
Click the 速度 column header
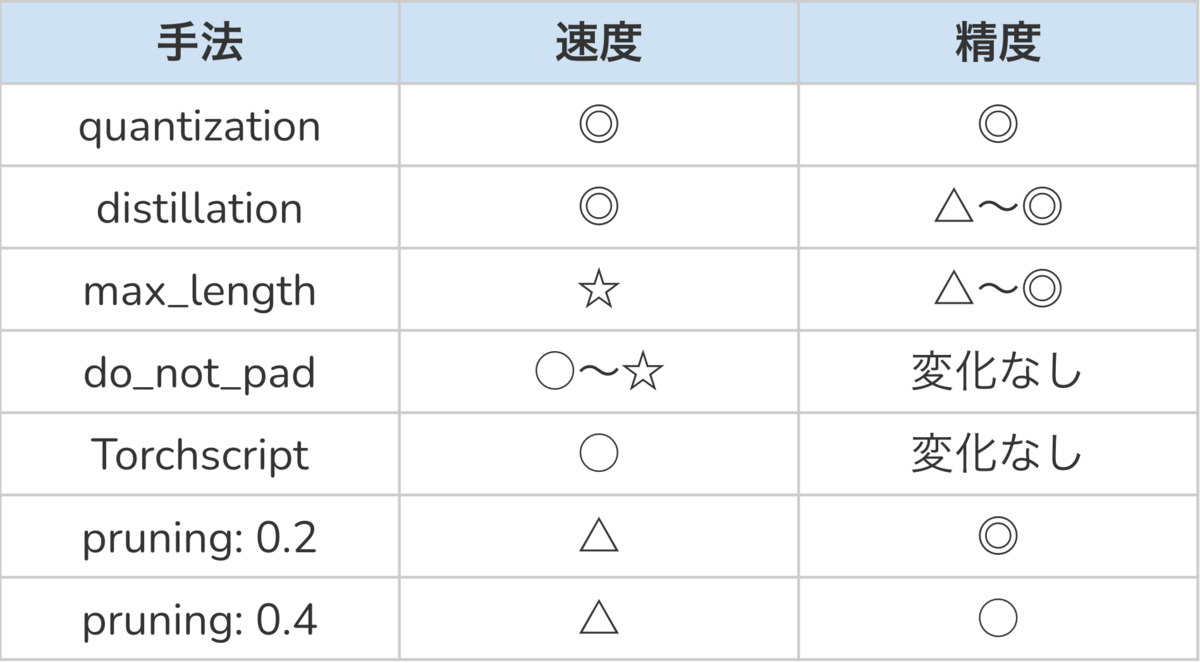(598, 42)
